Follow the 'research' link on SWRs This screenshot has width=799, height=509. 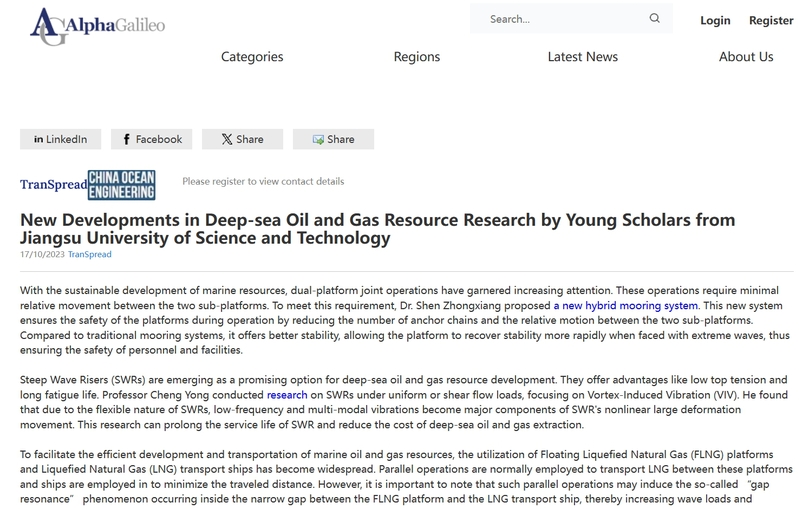coord(287,395)
